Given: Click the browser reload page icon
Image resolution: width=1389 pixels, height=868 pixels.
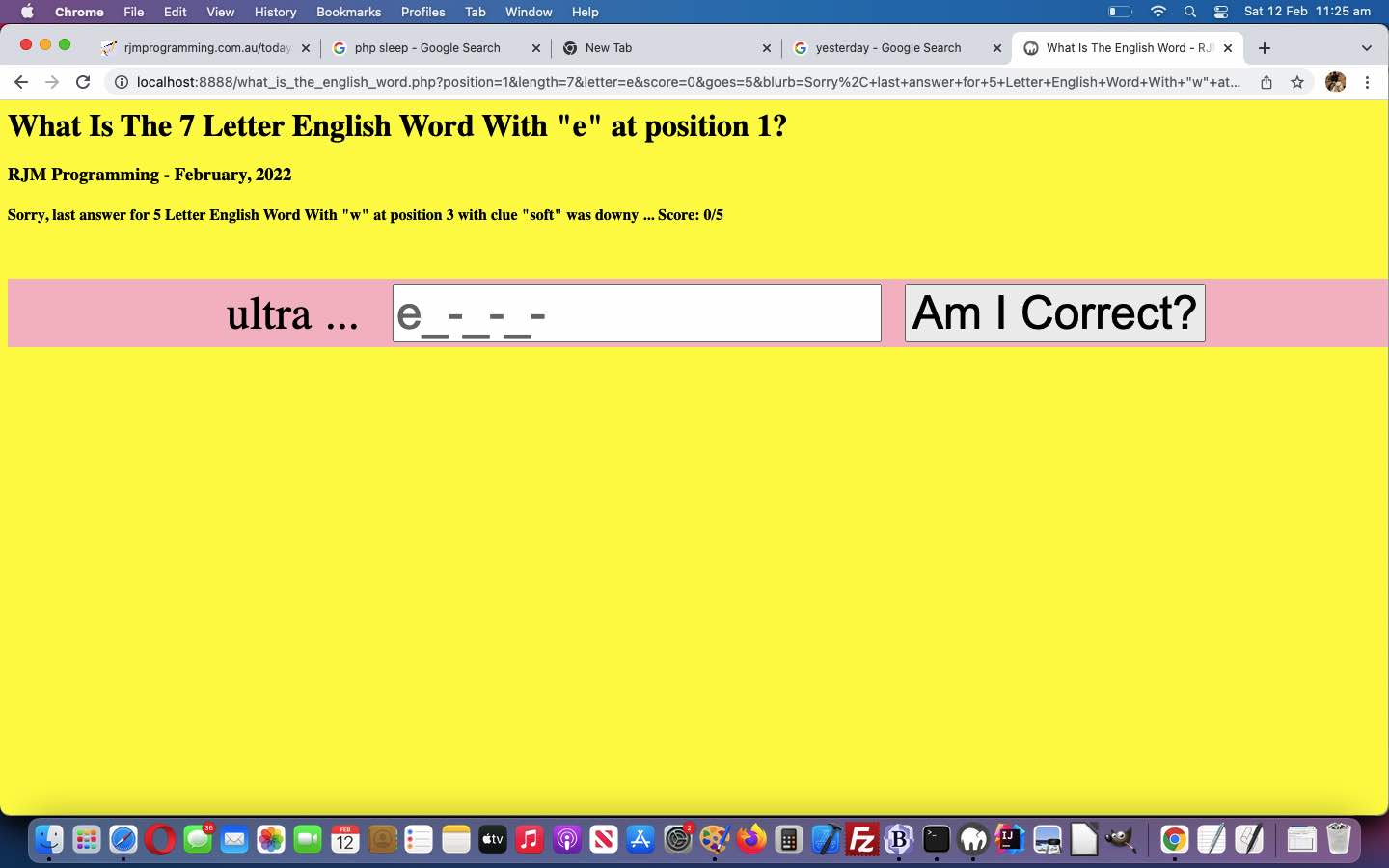Looking at the screenshot, I should (x=83, y=82).
